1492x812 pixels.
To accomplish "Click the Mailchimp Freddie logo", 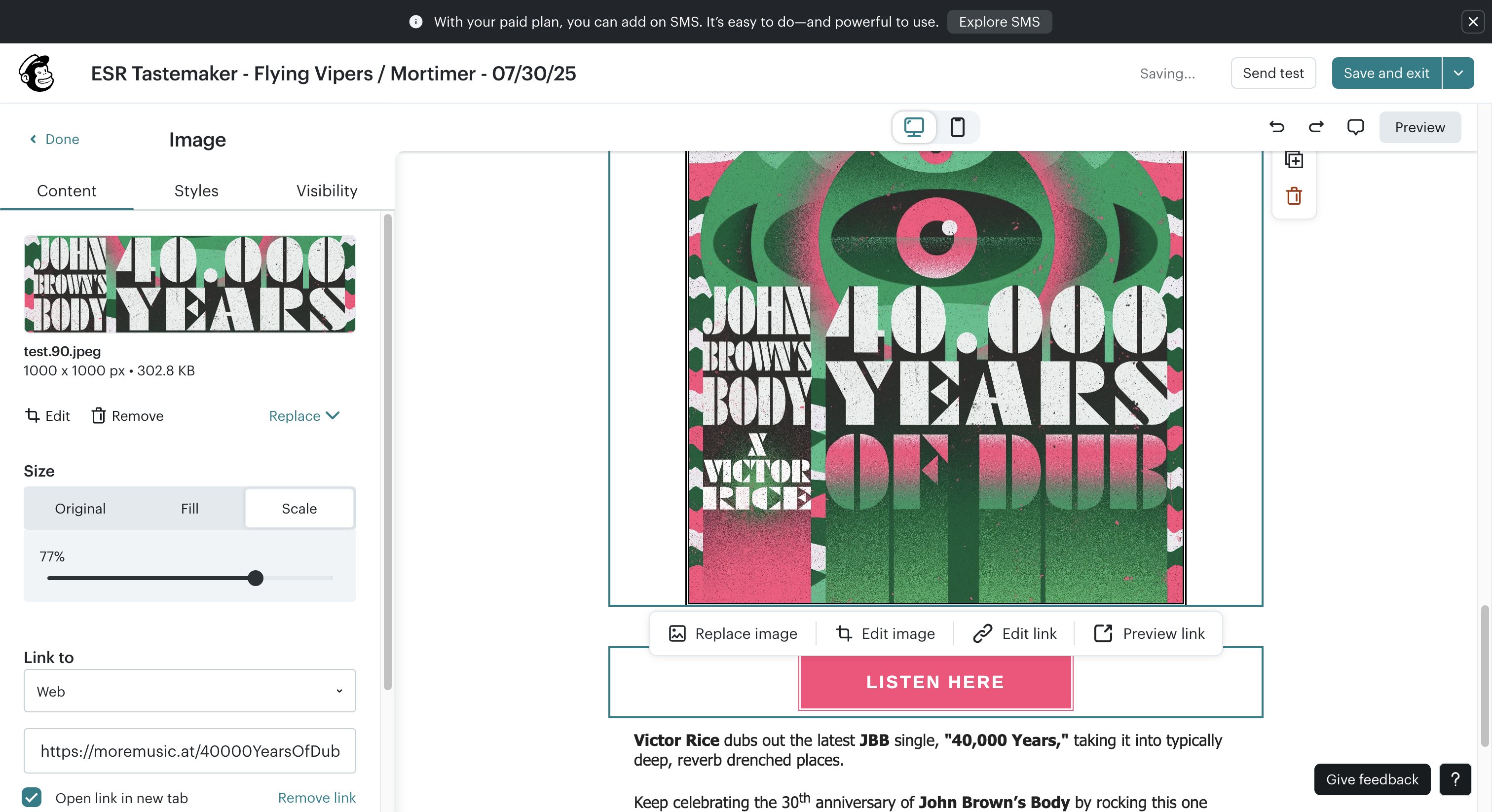I will tap(37, 73).
